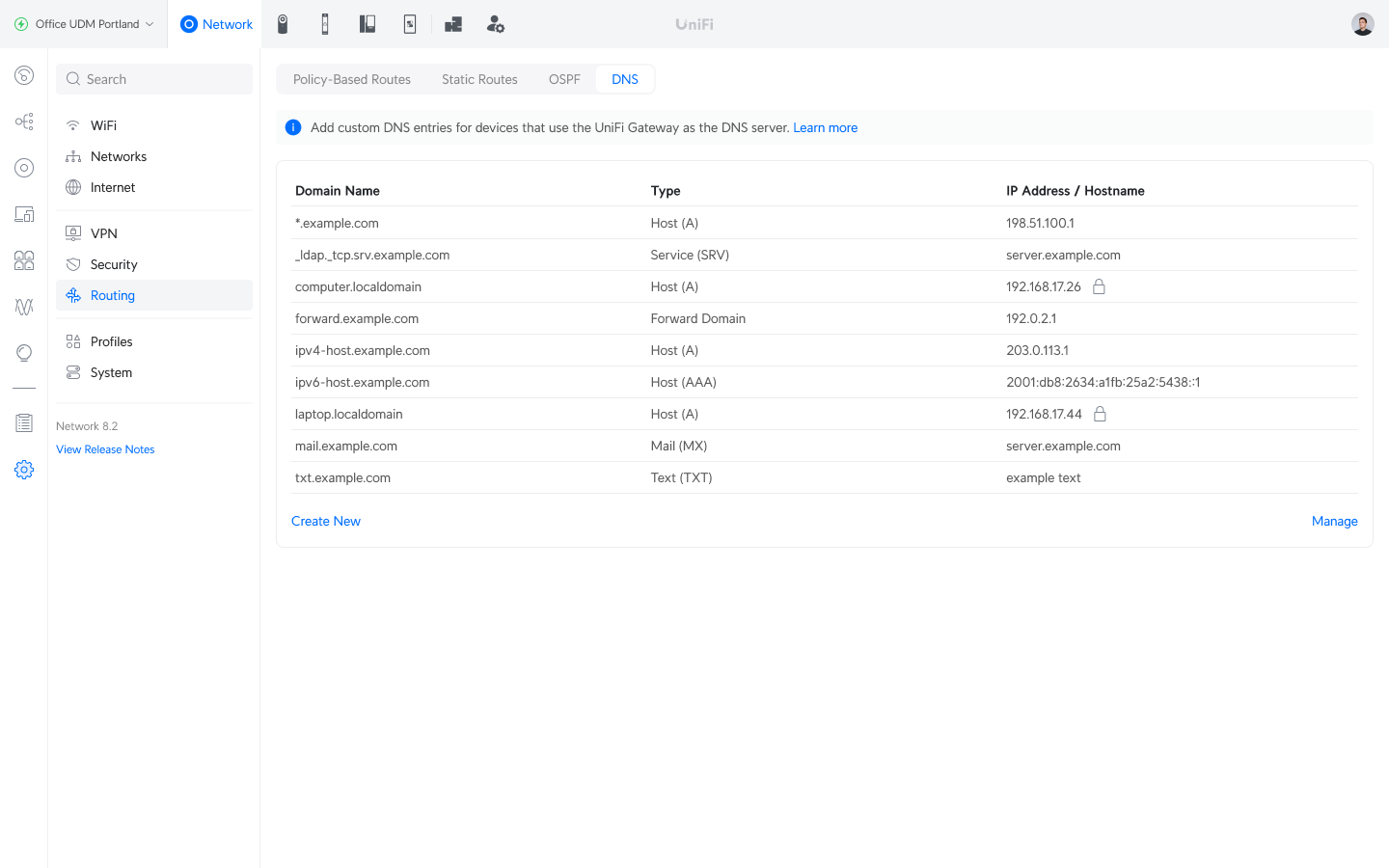Click the Create New link
The width and height of the screenshot is (1389, 868).
point(326,521)
